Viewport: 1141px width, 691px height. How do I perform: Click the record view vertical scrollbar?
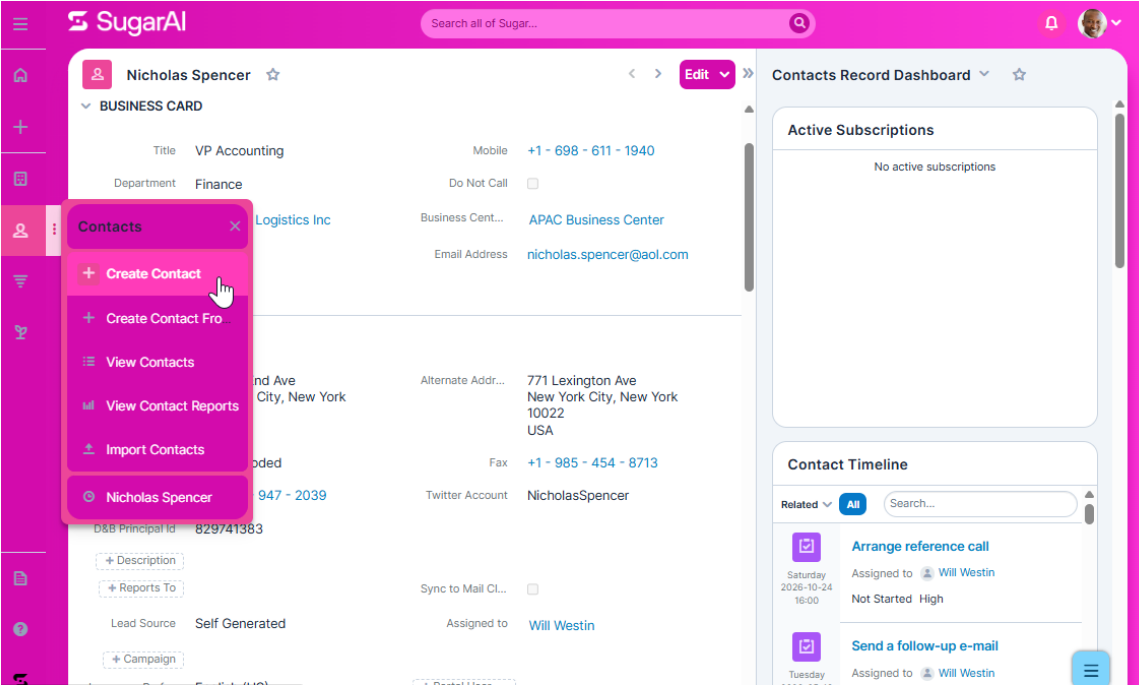[x=749, y=217]
